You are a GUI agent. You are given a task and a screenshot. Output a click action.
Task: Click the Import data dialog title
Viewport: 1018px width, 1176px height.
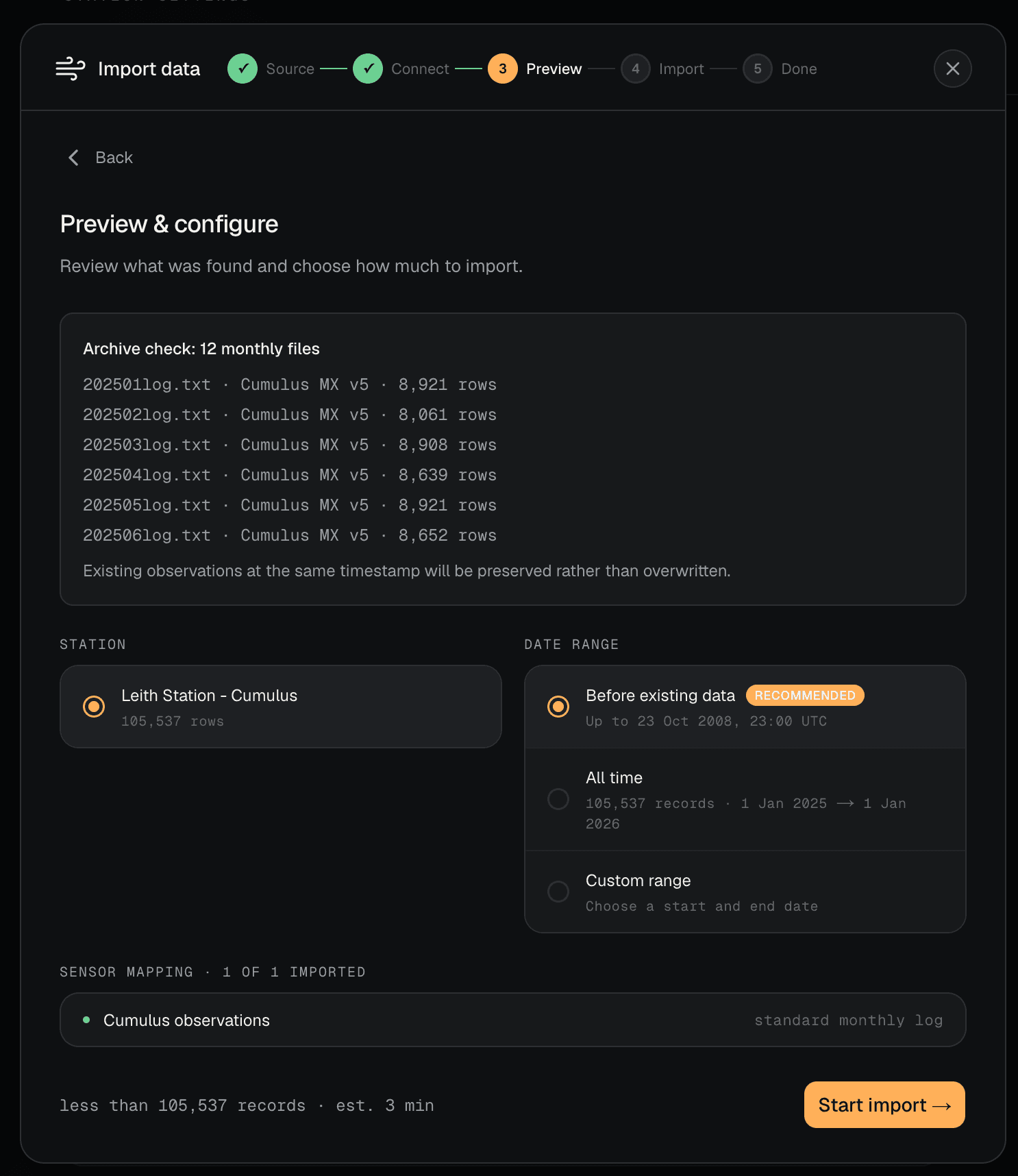pyautogui.click(x=149, y=69)
